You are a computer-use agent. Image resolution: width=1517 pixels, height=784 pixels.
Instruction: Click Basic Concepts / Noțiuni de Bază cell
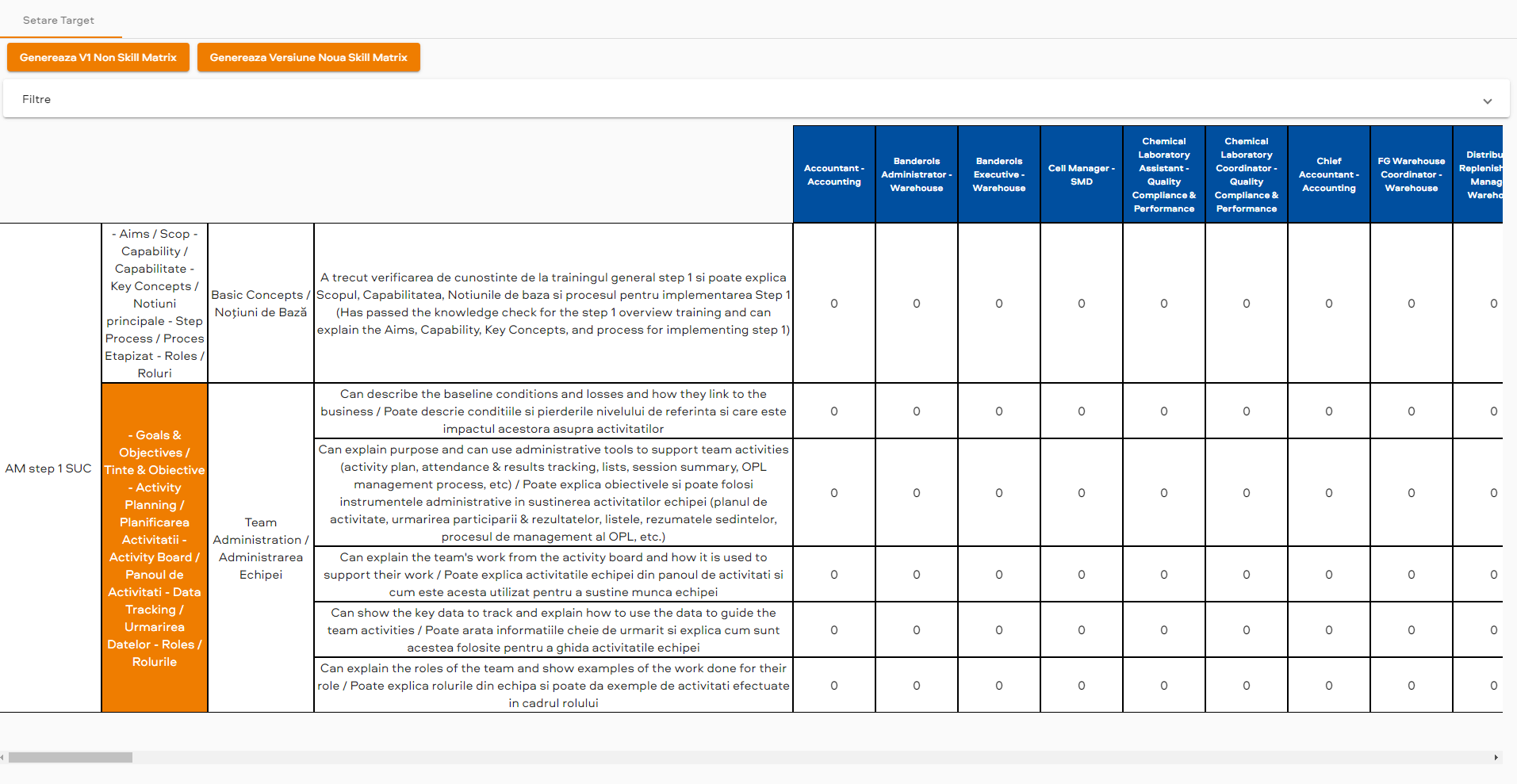pyautogui.click(x=261, y=304)
